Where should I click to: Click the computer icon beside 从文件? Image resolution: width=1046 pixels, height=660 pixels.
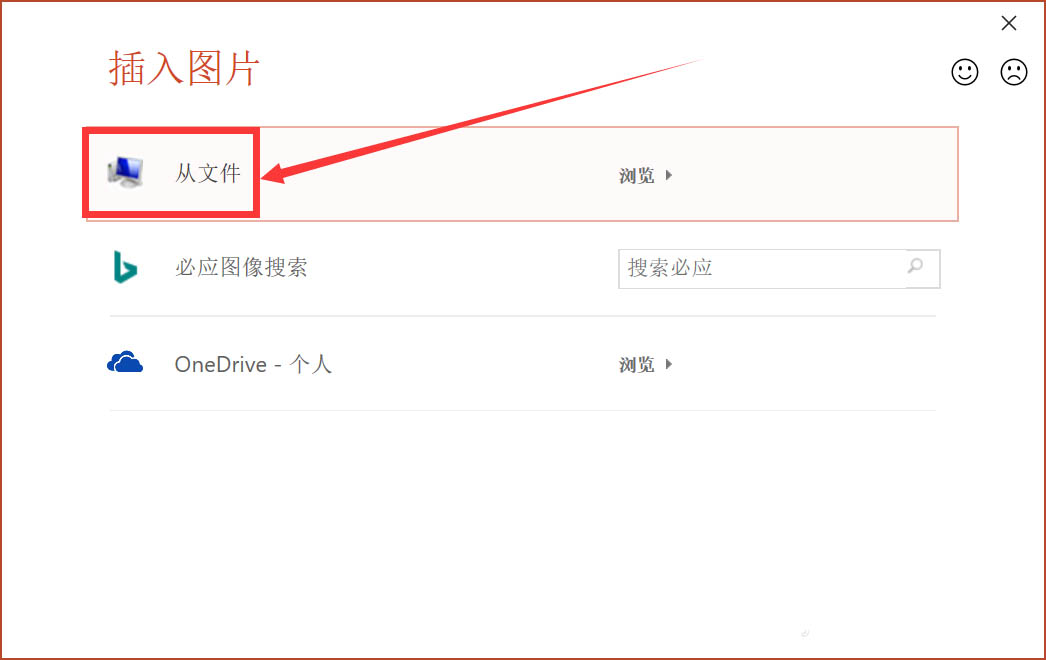coord(125,173)
